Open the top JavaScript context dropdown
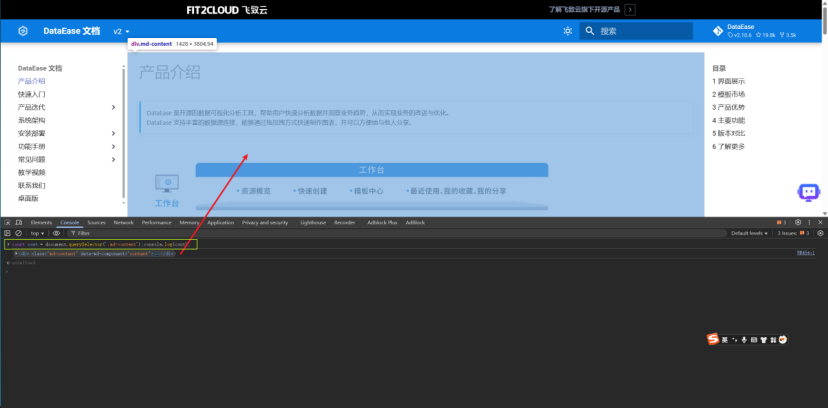The height and width of the screenshot is (408, 828). [x=37, y=233]
